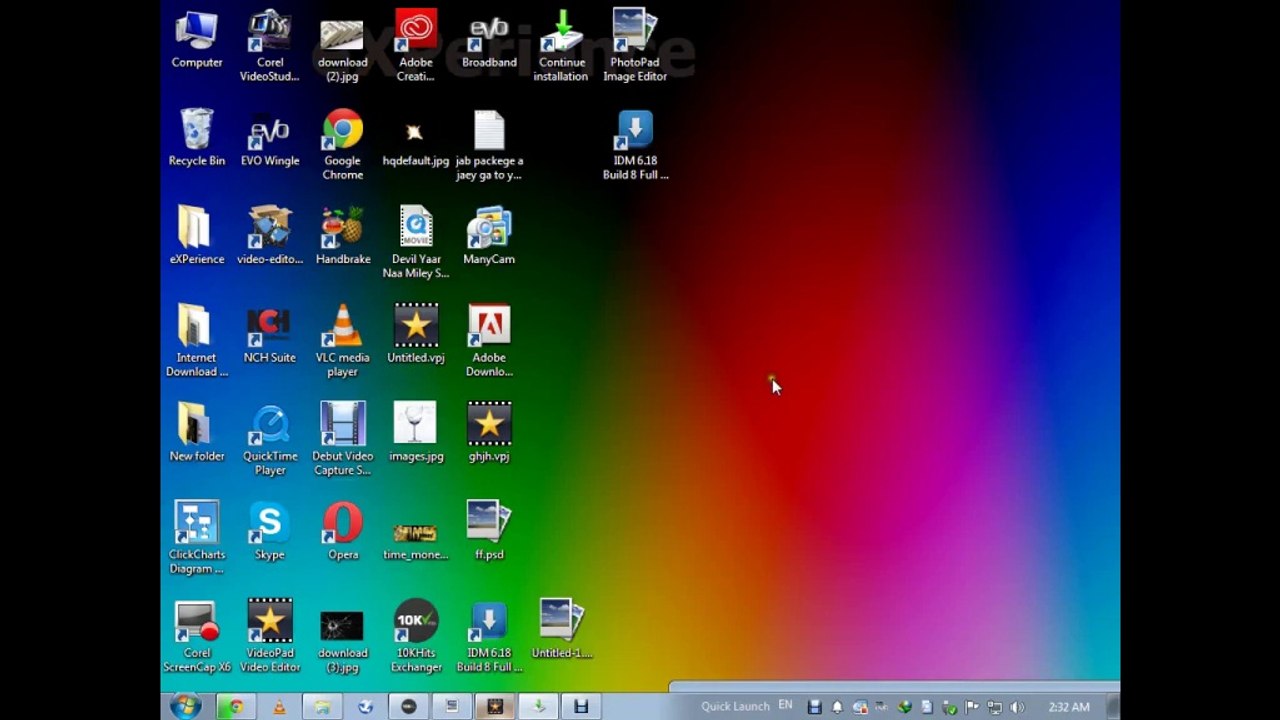Launch Corel ScreenCap X6
This screenshot has height=720, width=1280.
[x=196, y=636]
